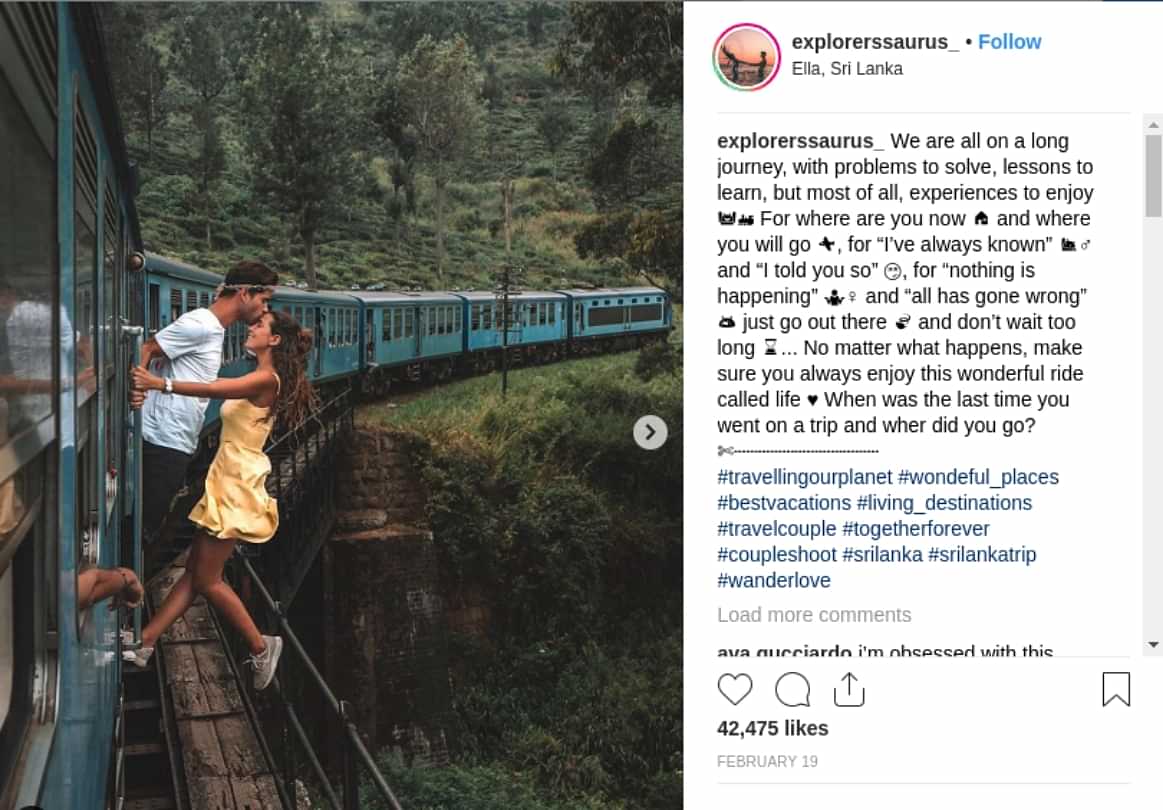Open the #bestvacations hashtag
Viewport: 1163px width, 810px height.
pyautogui.click(x=785, y=502)
